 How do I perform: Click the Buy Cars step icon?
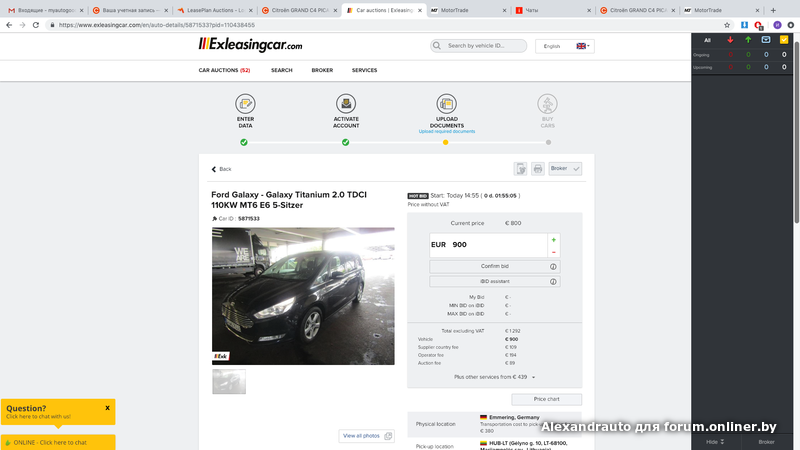[547, 104]
